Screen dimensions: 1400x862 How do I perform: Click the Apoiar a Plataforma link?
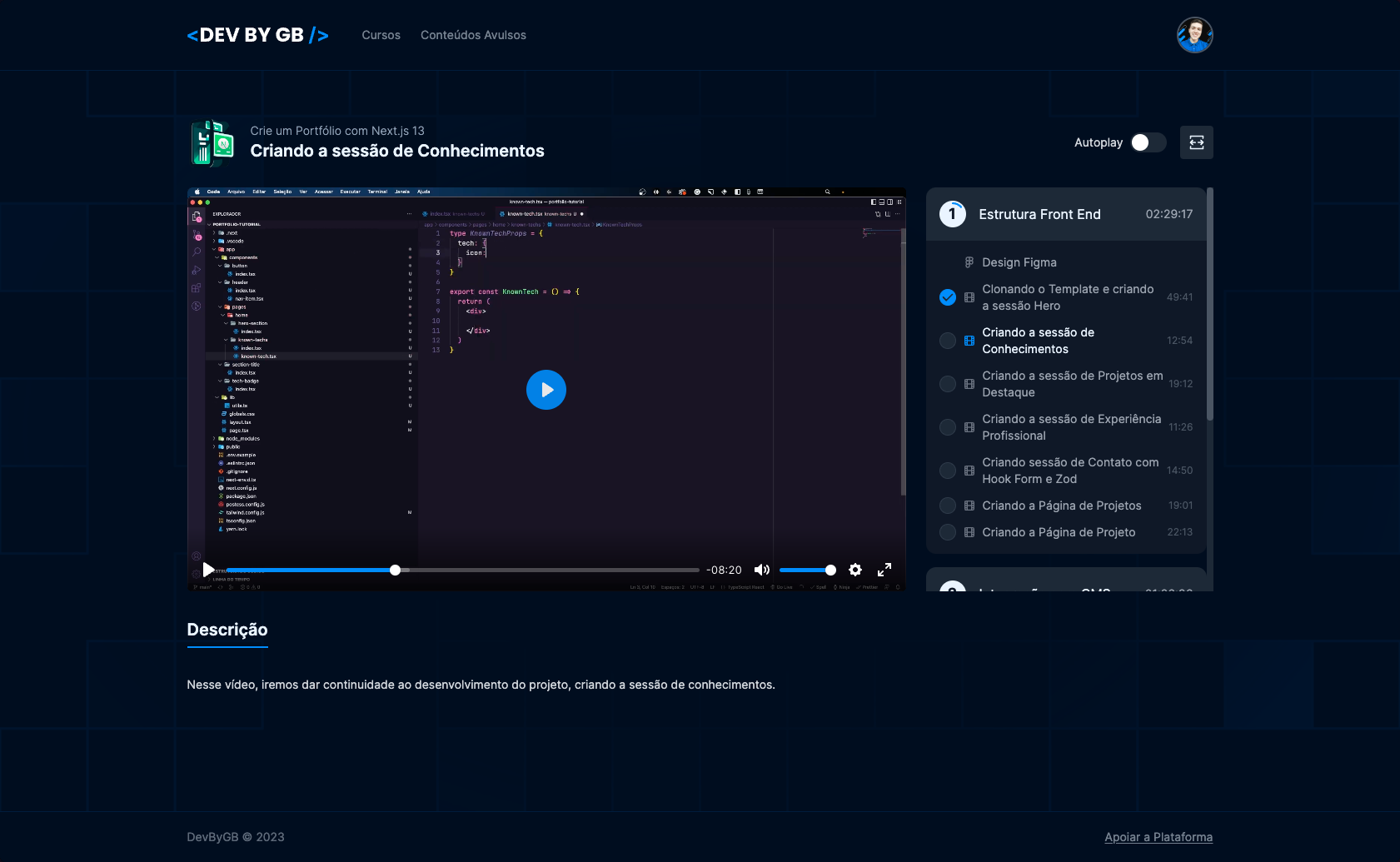coord(1158,837)
